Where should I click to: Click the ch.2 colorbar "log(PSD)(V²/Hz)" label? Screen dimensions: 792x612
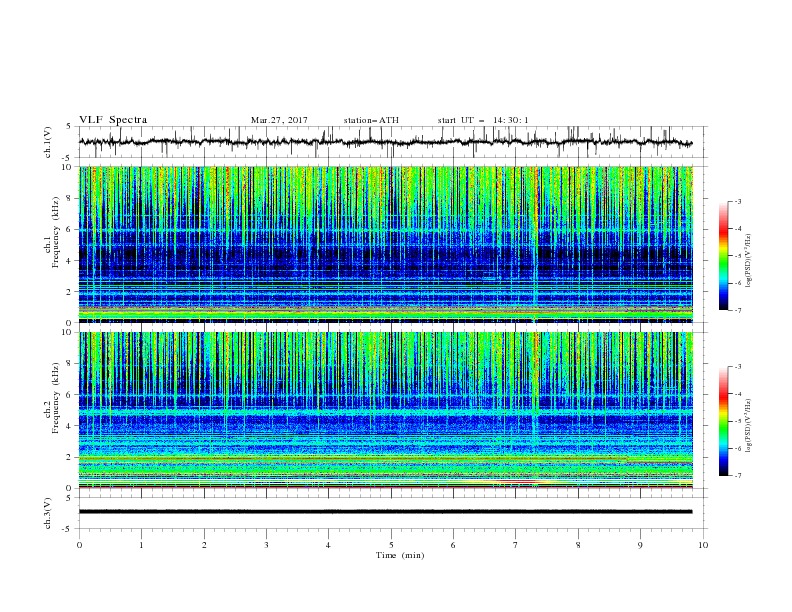pos(749,425)
